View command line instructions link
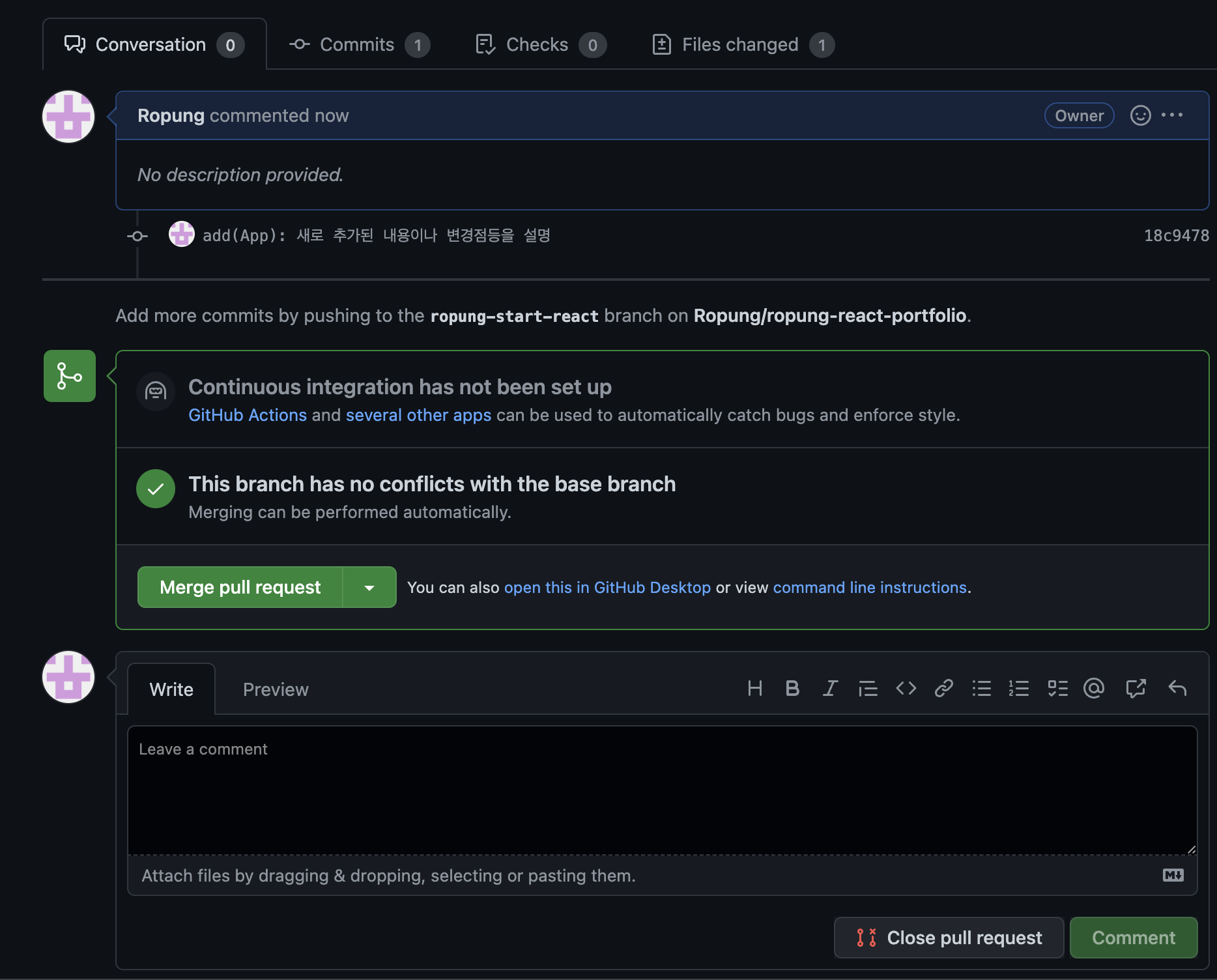 point(870,587)
